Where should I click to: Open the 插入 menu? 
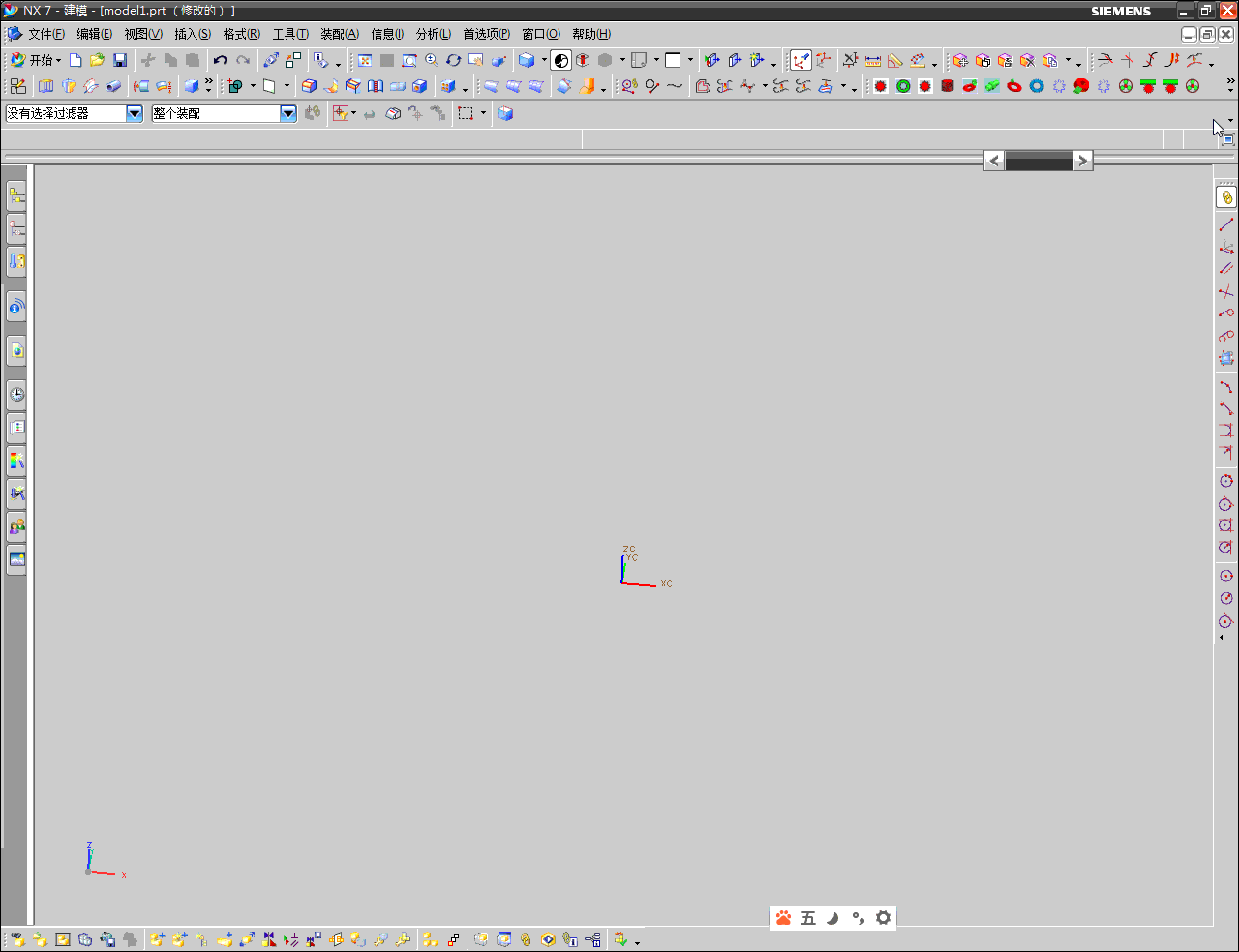(192, 34)
